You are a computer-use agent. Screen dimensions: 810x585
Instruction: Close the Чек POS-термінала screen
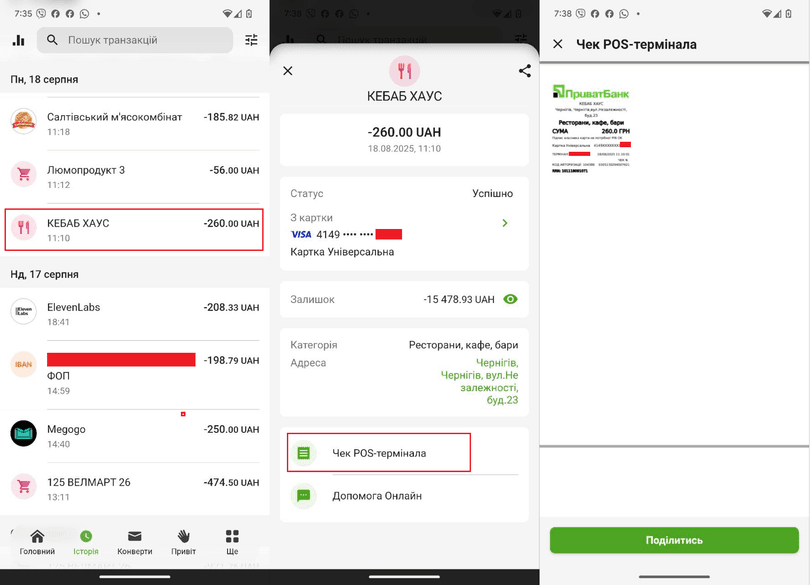click(558, 44)
